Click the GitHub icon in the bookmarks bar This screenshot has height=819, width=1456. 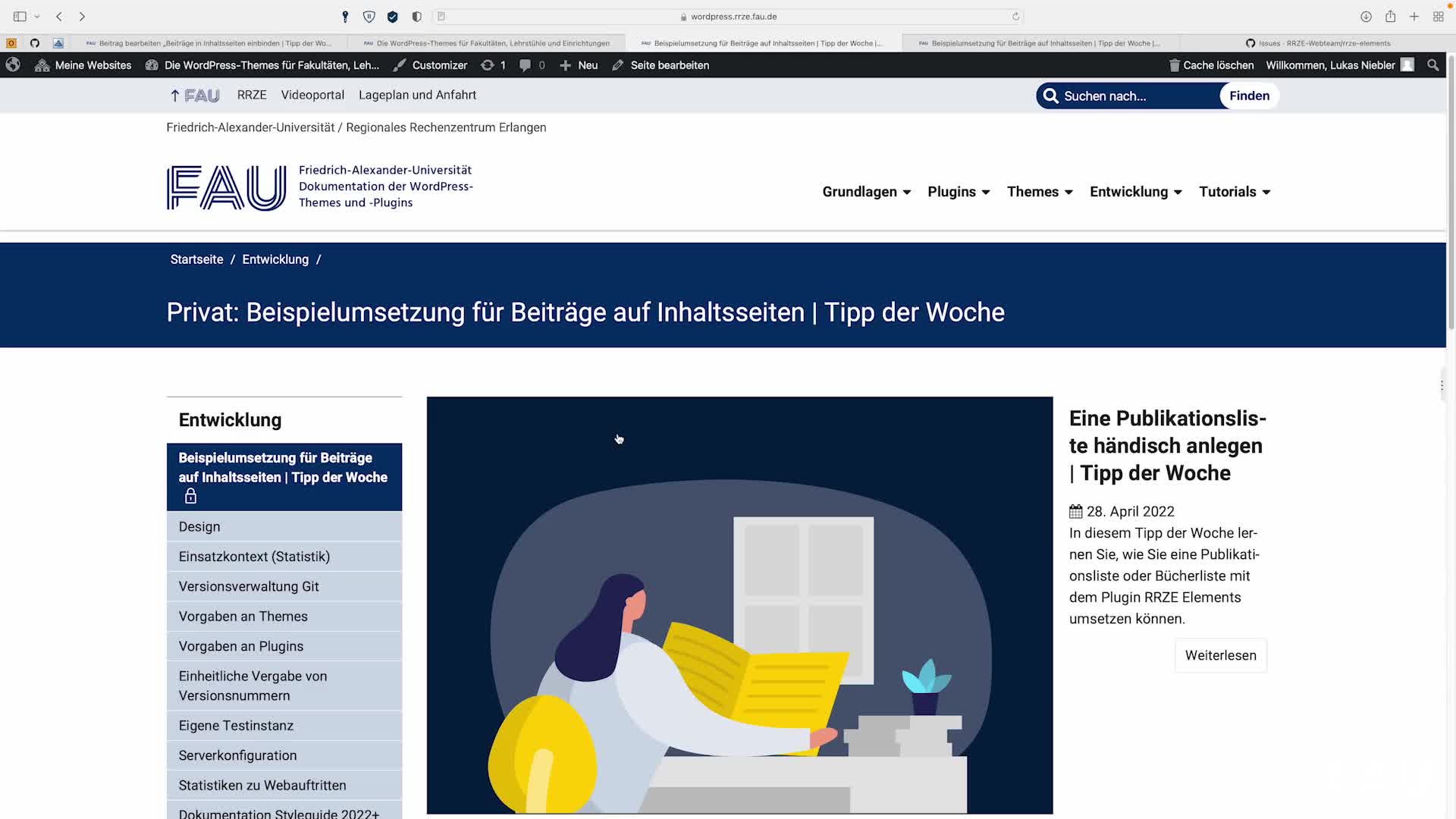[x=35, y=43]
